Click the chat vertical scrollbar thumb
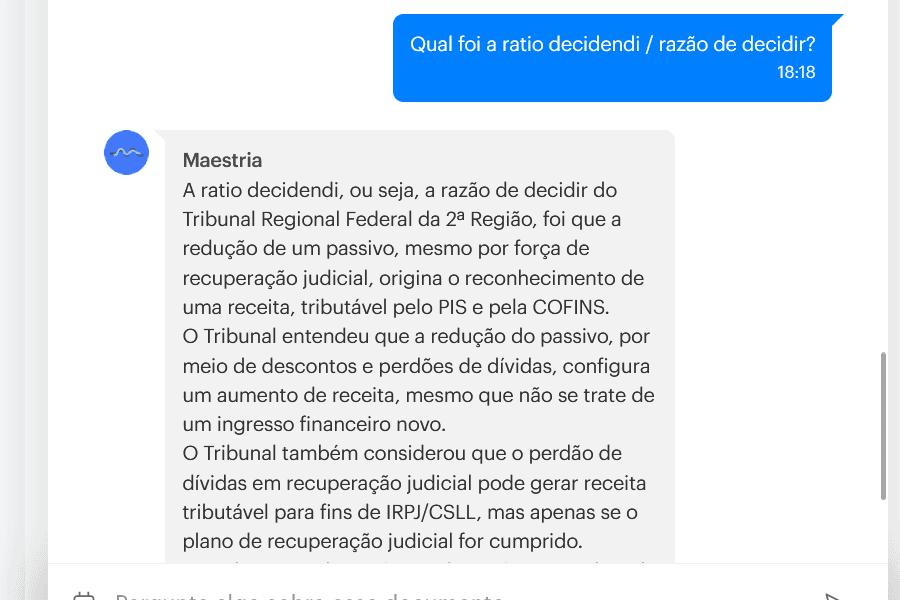The height and width of the screenshot is (600, 900). coord(882,425)
